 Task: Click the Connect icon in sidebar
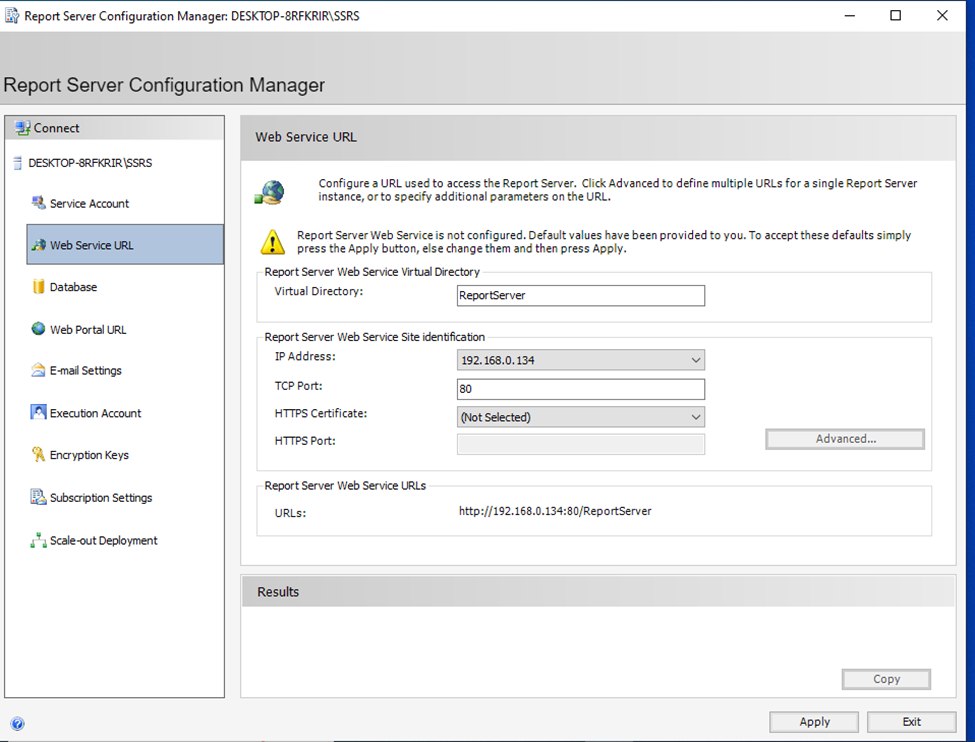pos(22,128)
